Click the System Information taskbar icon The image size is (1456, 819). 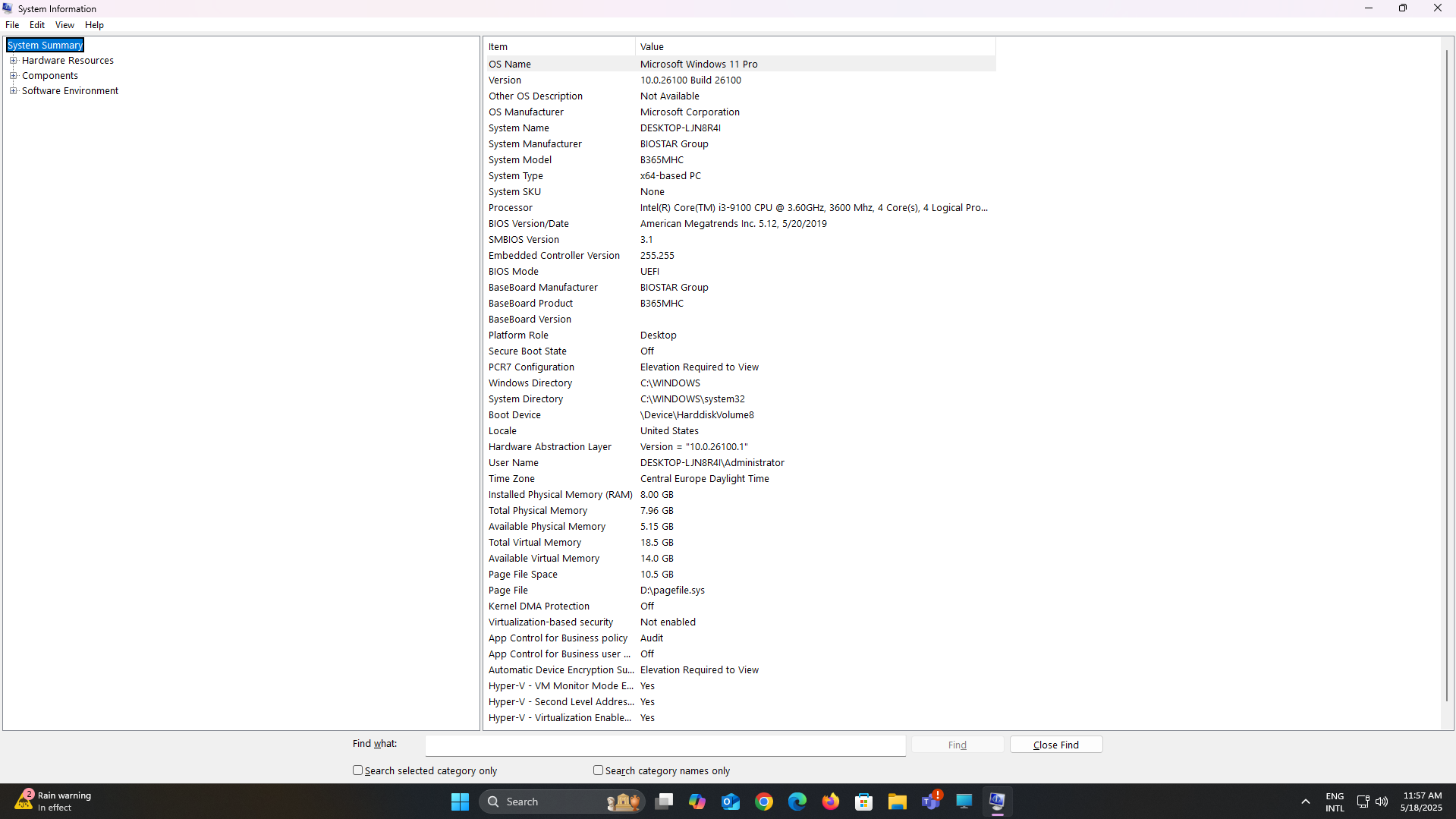tap(998, 802)
